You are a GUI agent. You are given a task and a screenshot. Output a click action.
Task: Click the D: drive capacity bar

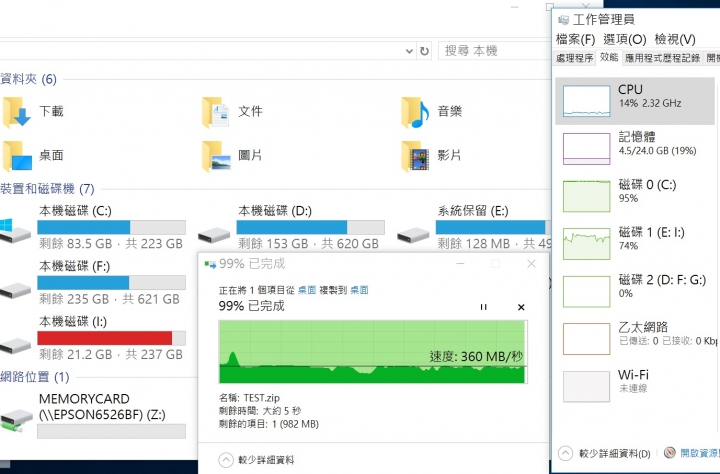point(311,227)
